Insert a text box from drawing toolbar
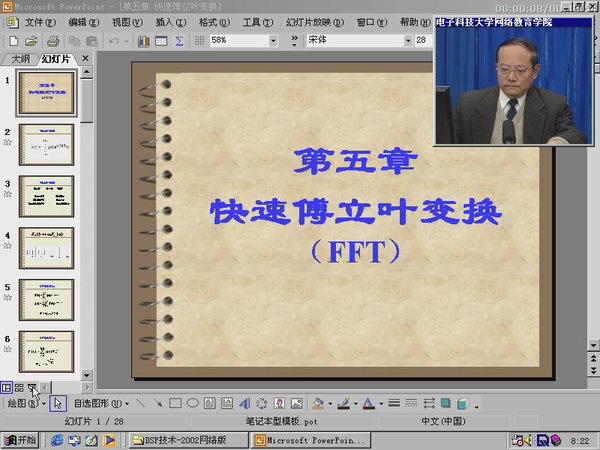The height and width of the screenshot is (450, 600). [210, 404]
